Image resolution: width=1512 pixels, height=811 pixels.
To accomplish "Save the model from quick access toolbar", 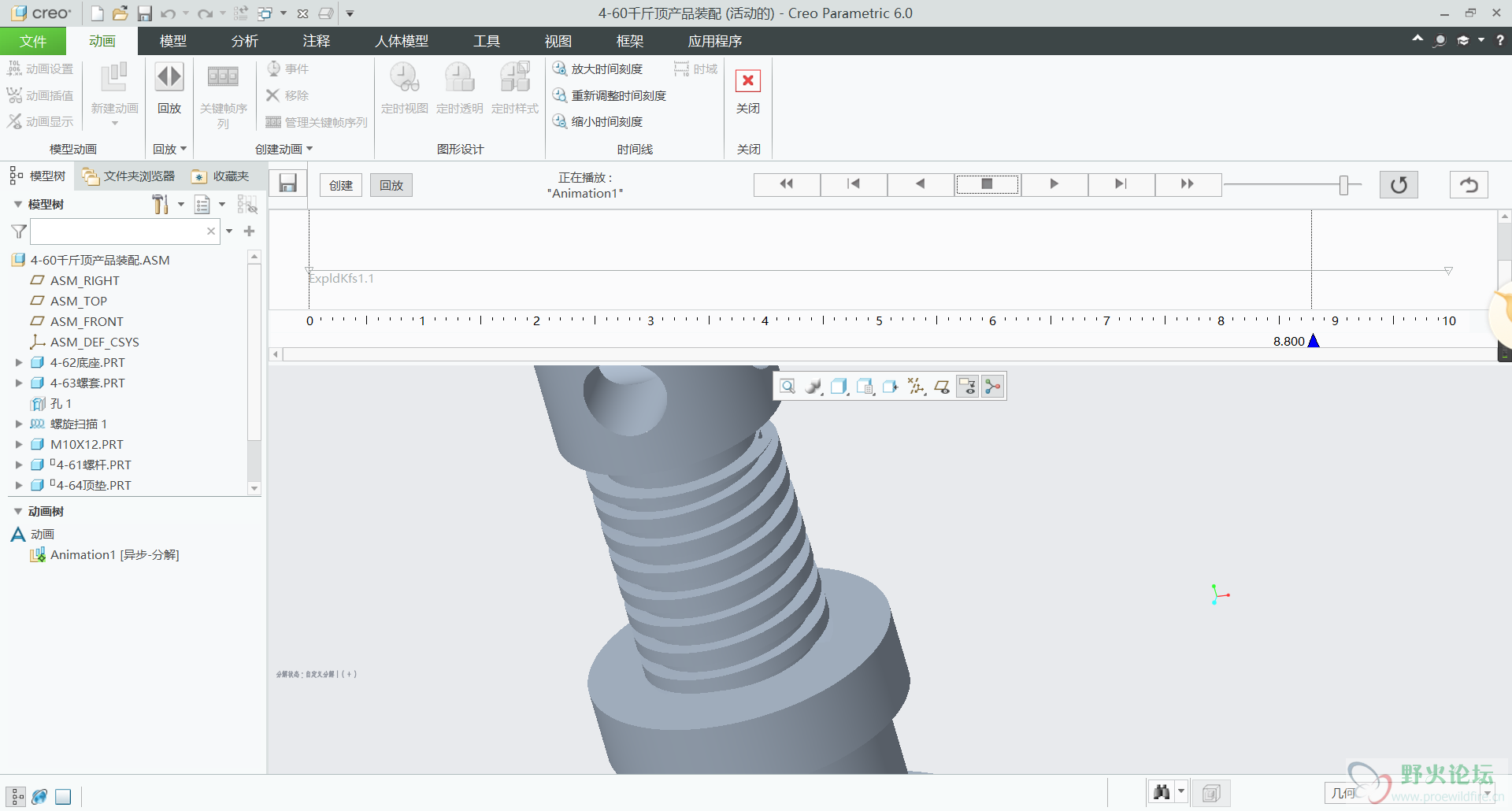I will pos(144,13).
